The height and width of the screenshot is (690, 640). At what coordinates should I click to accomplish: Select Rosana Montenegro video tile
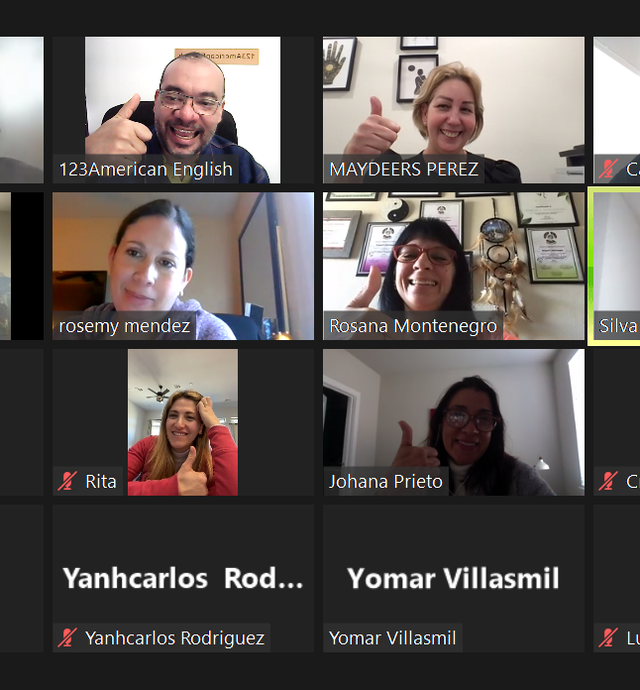pos(454,266)
